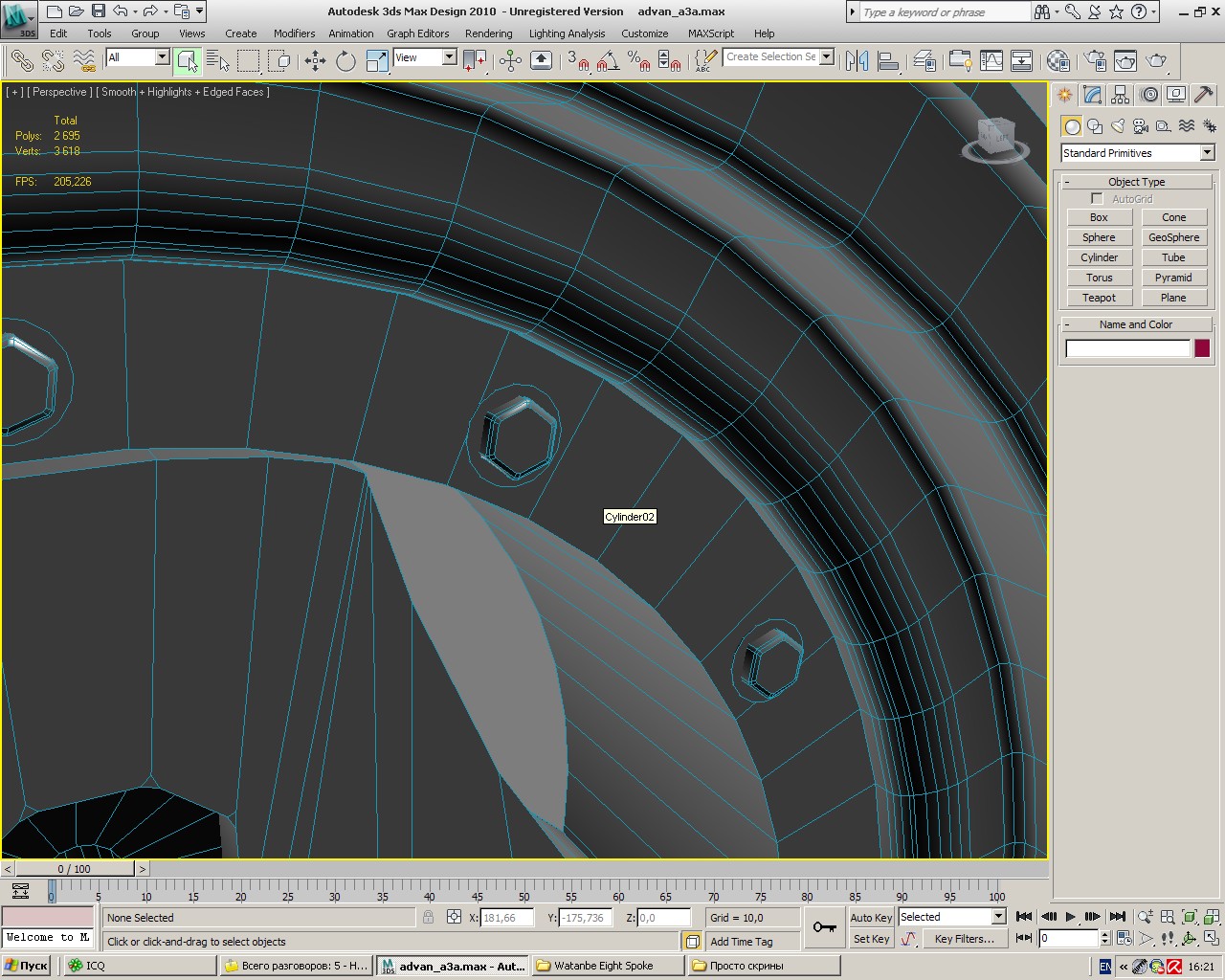The width and height of the screenshot is (1225, 980).
Task: Click the Align tool icon
Action: 888,61
